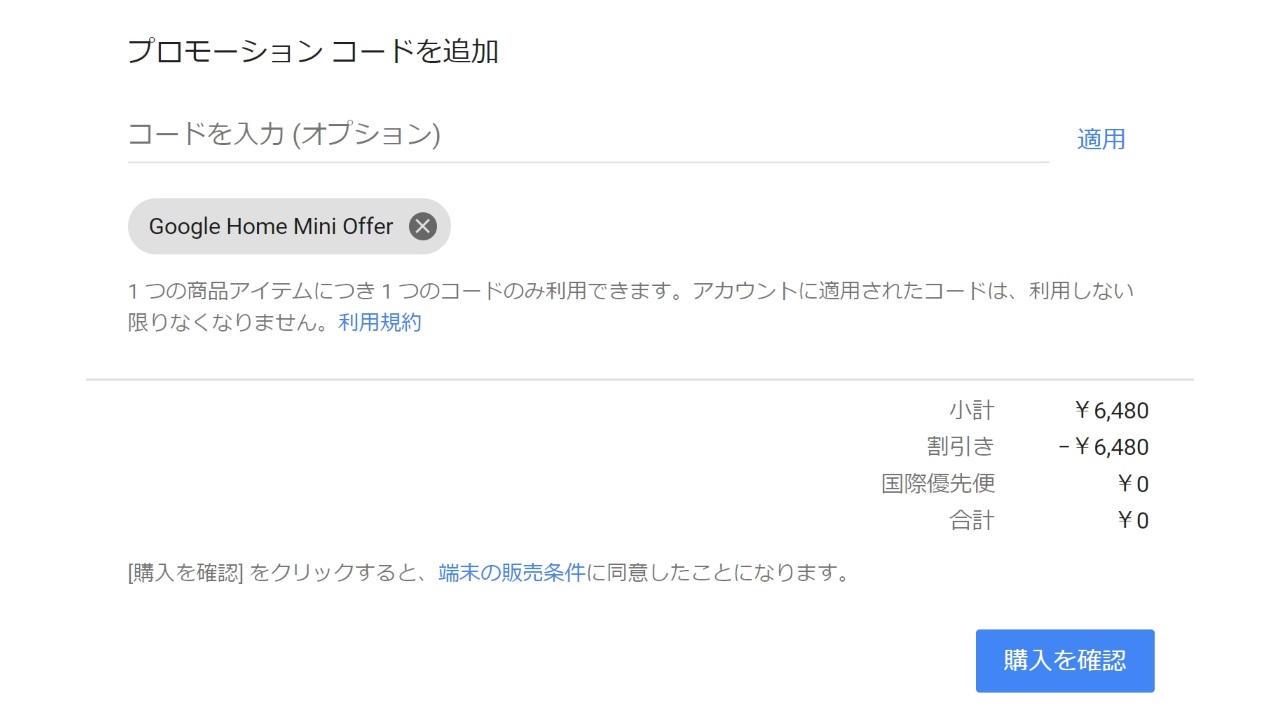
Task: Click the 適用 apply link
Action: point(1101,140)
